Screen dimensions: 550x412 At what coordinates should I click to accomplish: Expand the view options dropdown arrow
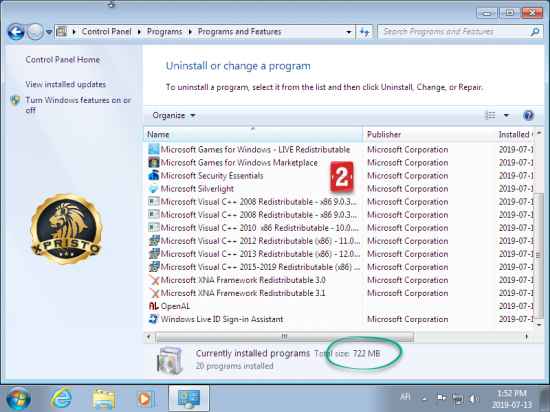(506, 115)
